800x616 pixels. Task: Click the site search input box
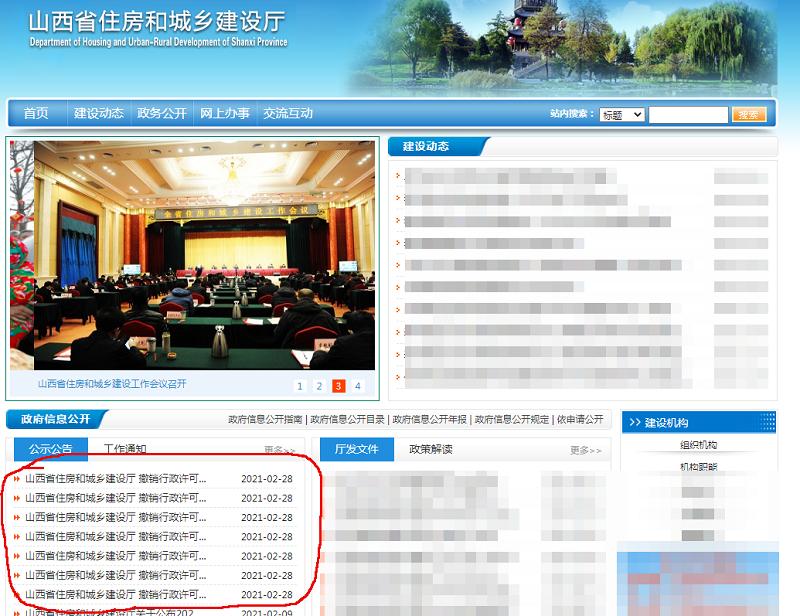[x=687, y=114]
